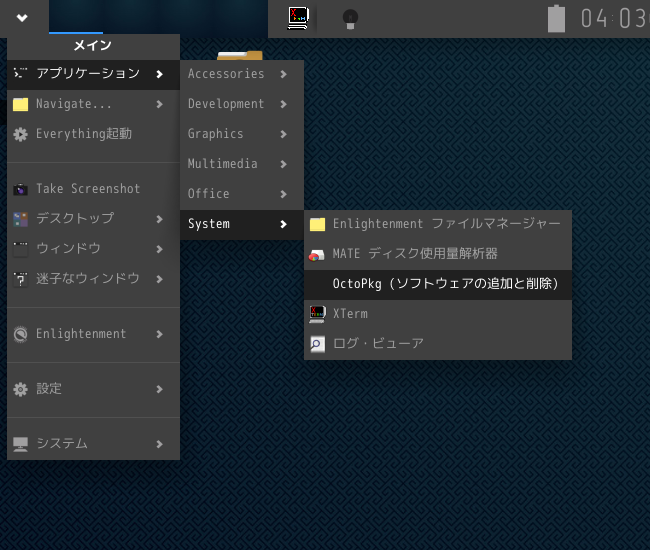Click the Enlightenment logo icon

[20, 334]
